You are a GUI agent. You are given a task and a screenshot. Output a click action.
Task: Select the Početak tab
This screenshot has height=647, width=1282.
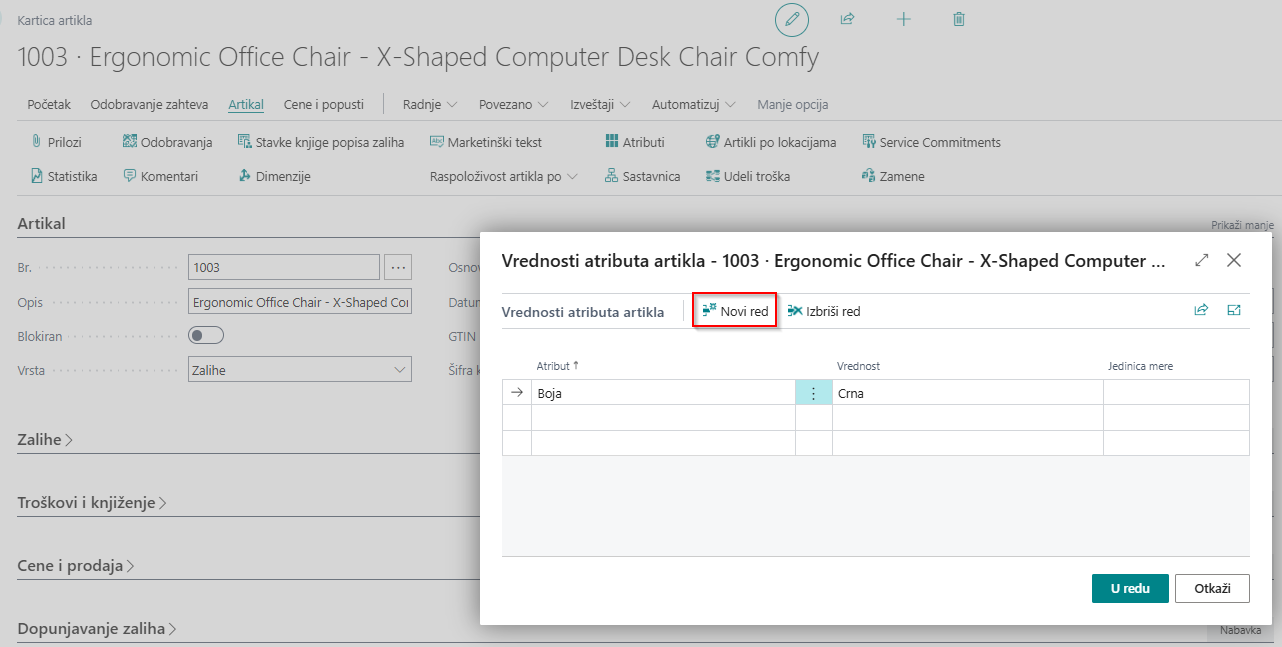click(49, 104)
